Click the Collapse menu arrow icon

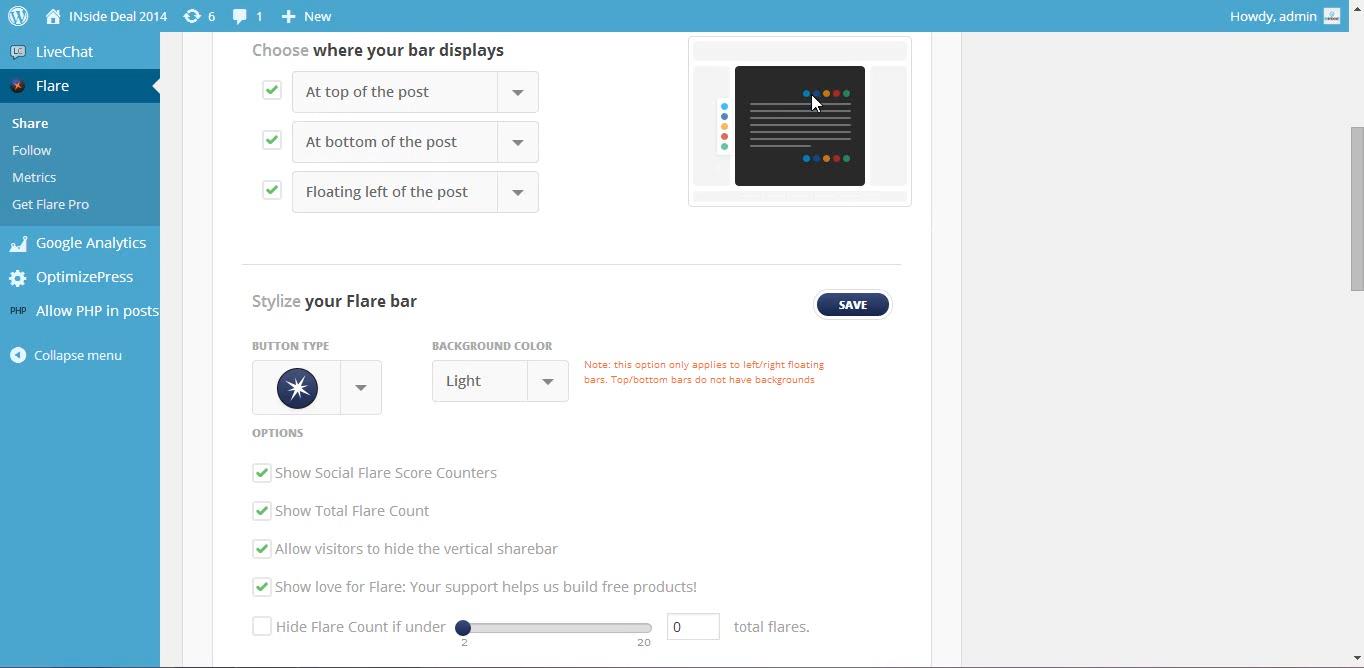(x=18, y=355)
